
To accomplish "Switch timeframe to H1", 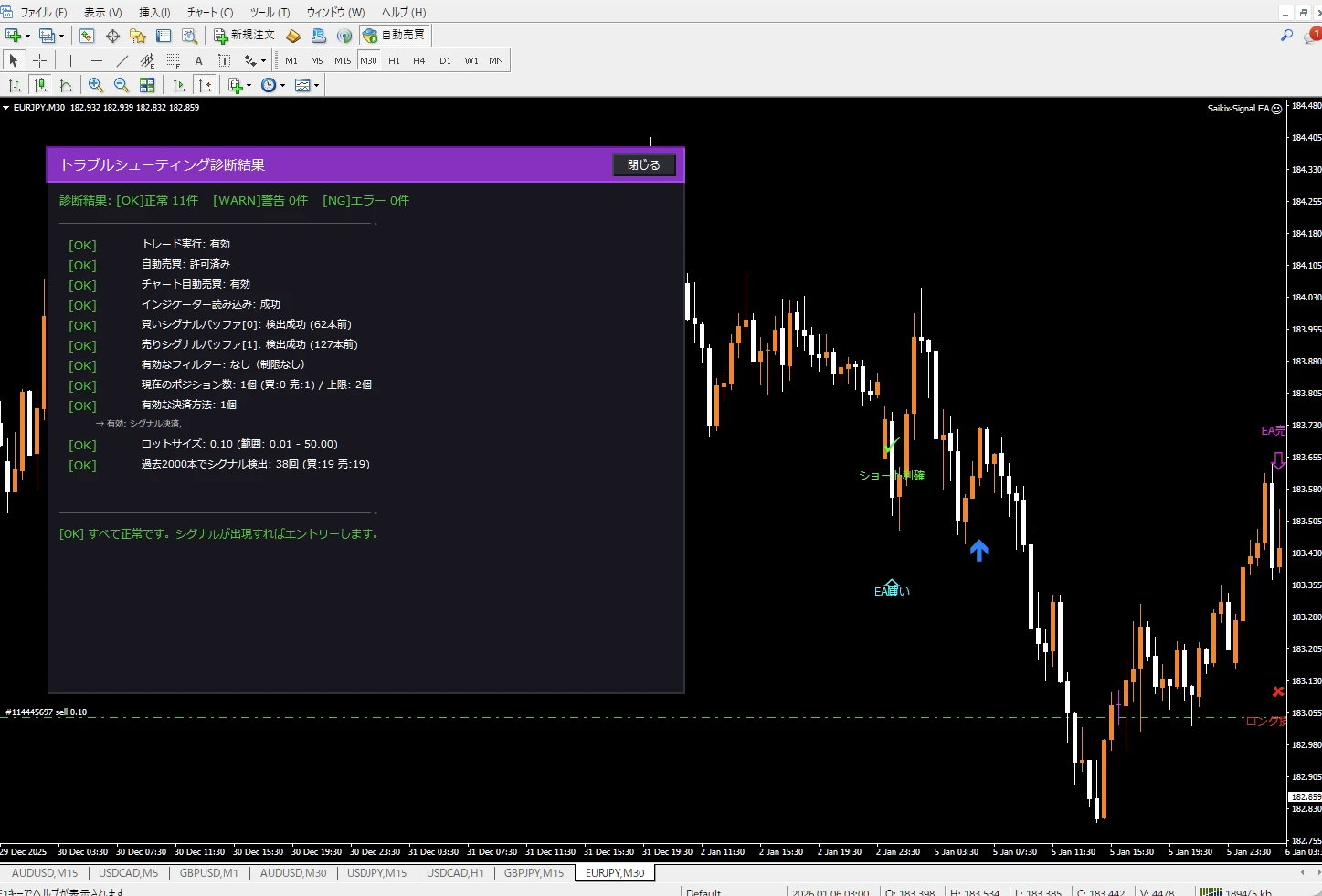I will tap(394, 60).
